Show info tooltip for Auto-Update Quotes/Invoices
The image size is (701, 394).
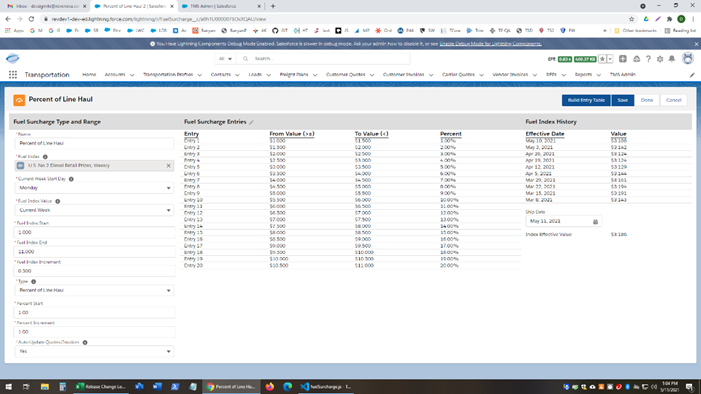85,343
